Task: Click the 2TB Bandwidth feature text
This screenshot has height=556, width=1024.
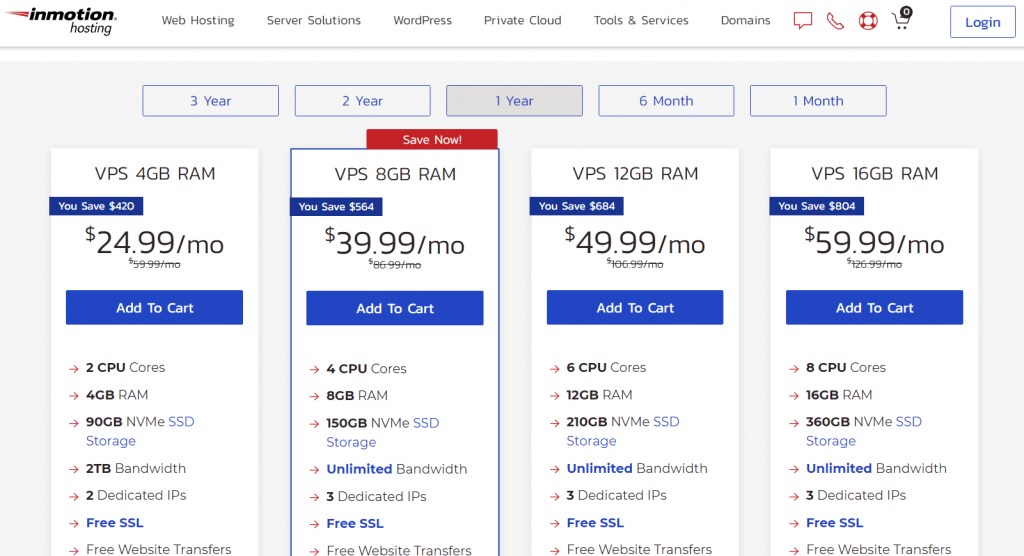Action: 136,468
